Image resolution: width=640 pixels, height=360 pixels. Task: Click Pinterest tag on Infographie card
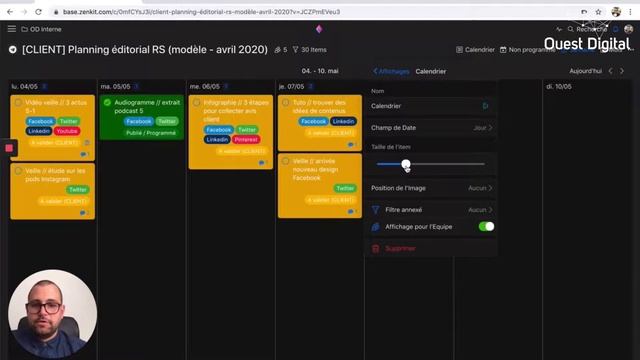point(246,140)
